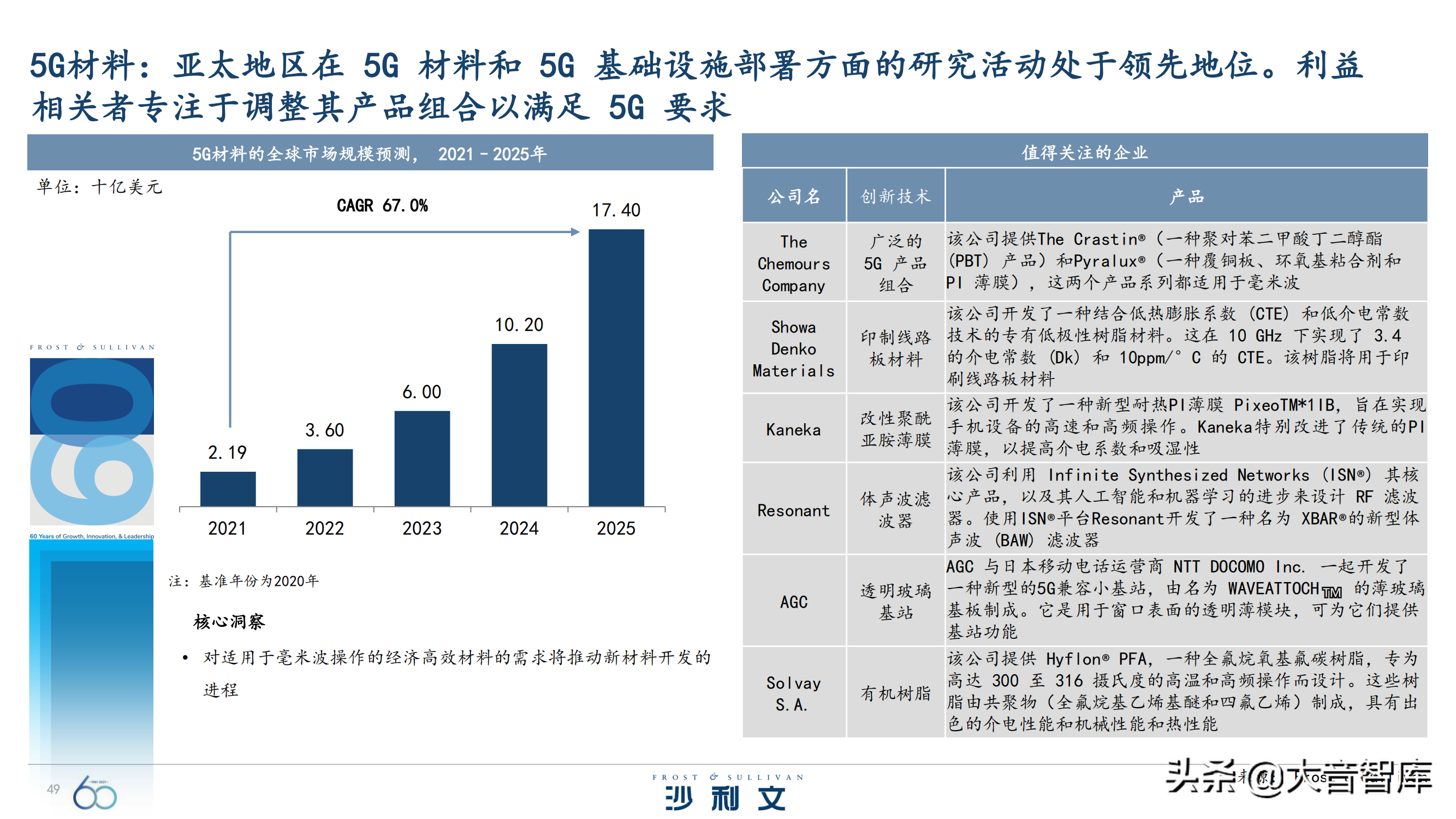Click the bullet about 毫米波操作 materials demand
Screen dimensions: 1456x819
[457, 674]
